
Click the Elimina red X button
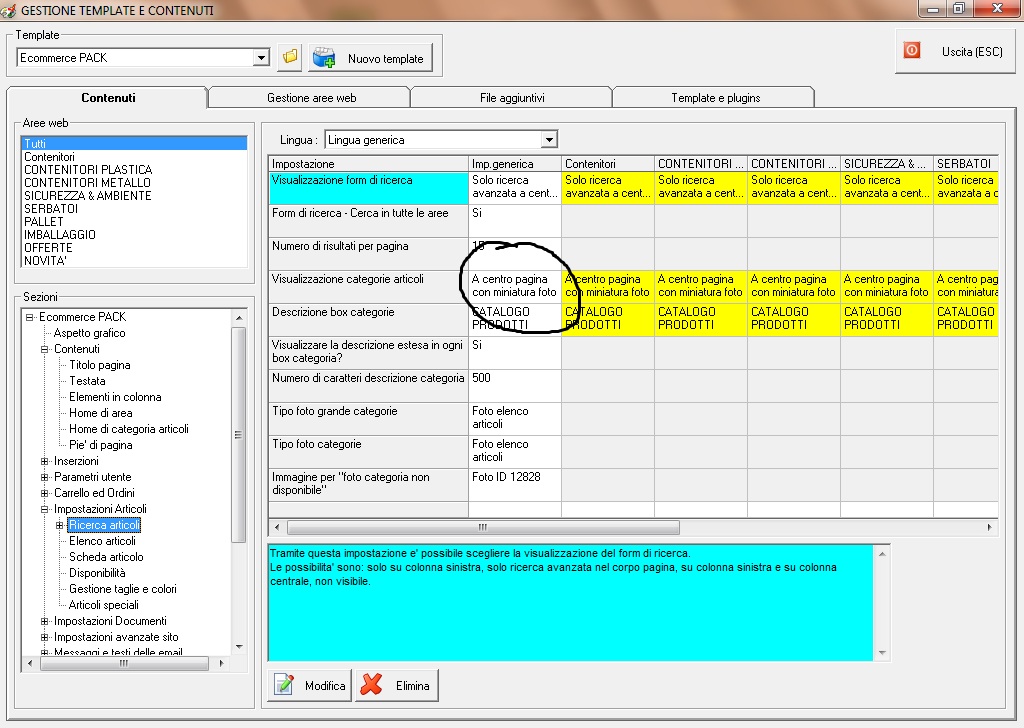pos(397,686)
